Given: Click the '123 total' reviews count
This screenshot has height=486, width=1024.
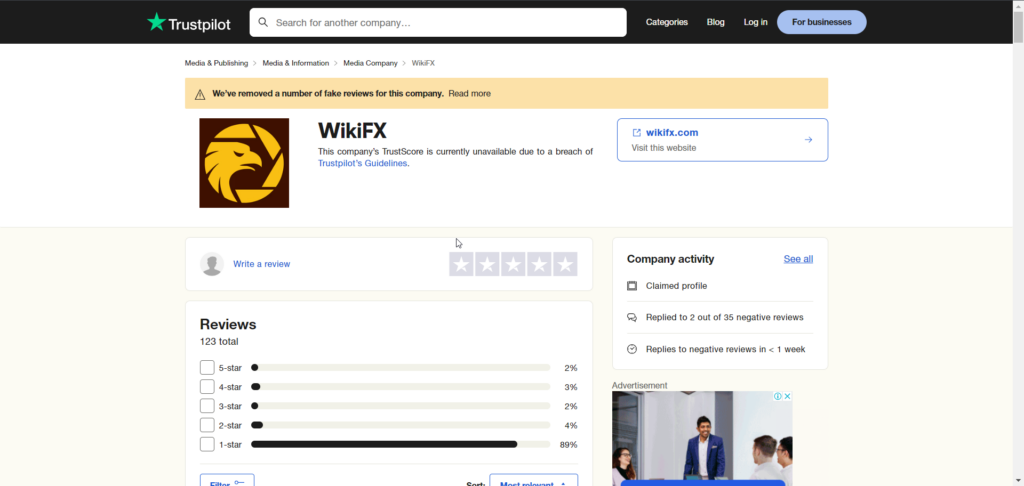Looking at the screenshot, I should click(219, 342).
